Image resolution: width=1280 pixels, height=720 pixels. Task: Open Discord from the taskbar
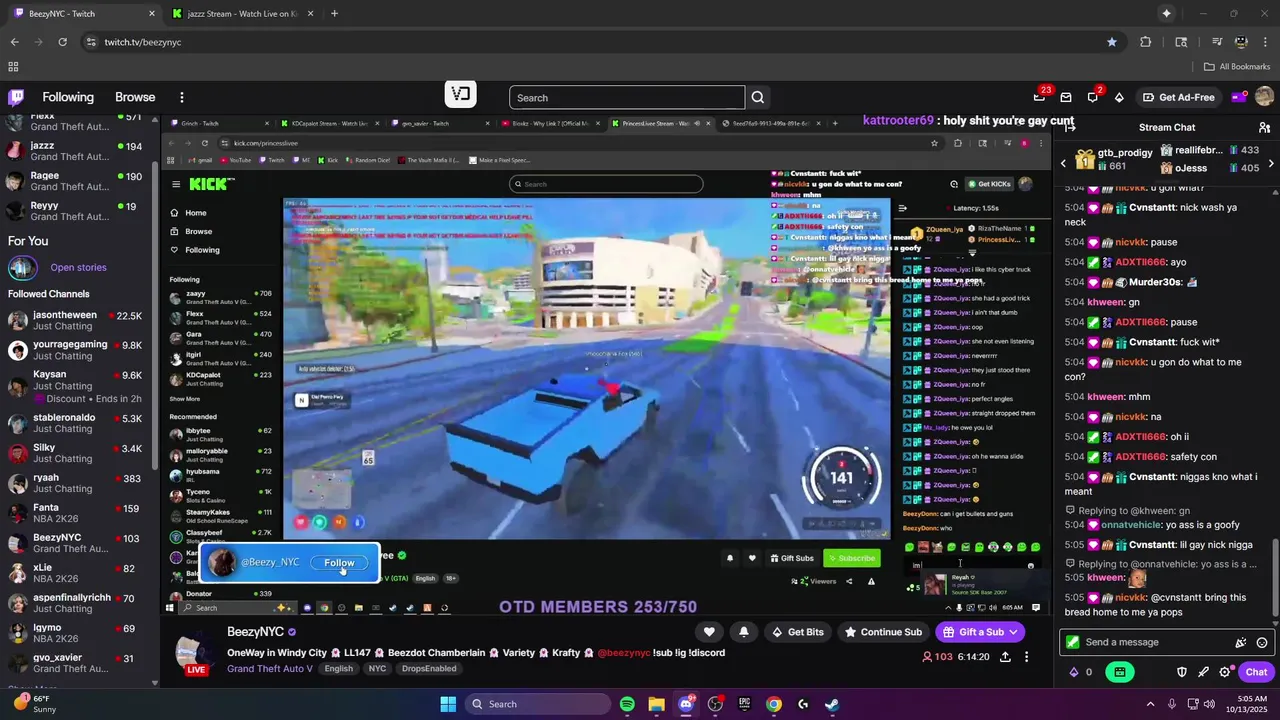click(686, 704)
